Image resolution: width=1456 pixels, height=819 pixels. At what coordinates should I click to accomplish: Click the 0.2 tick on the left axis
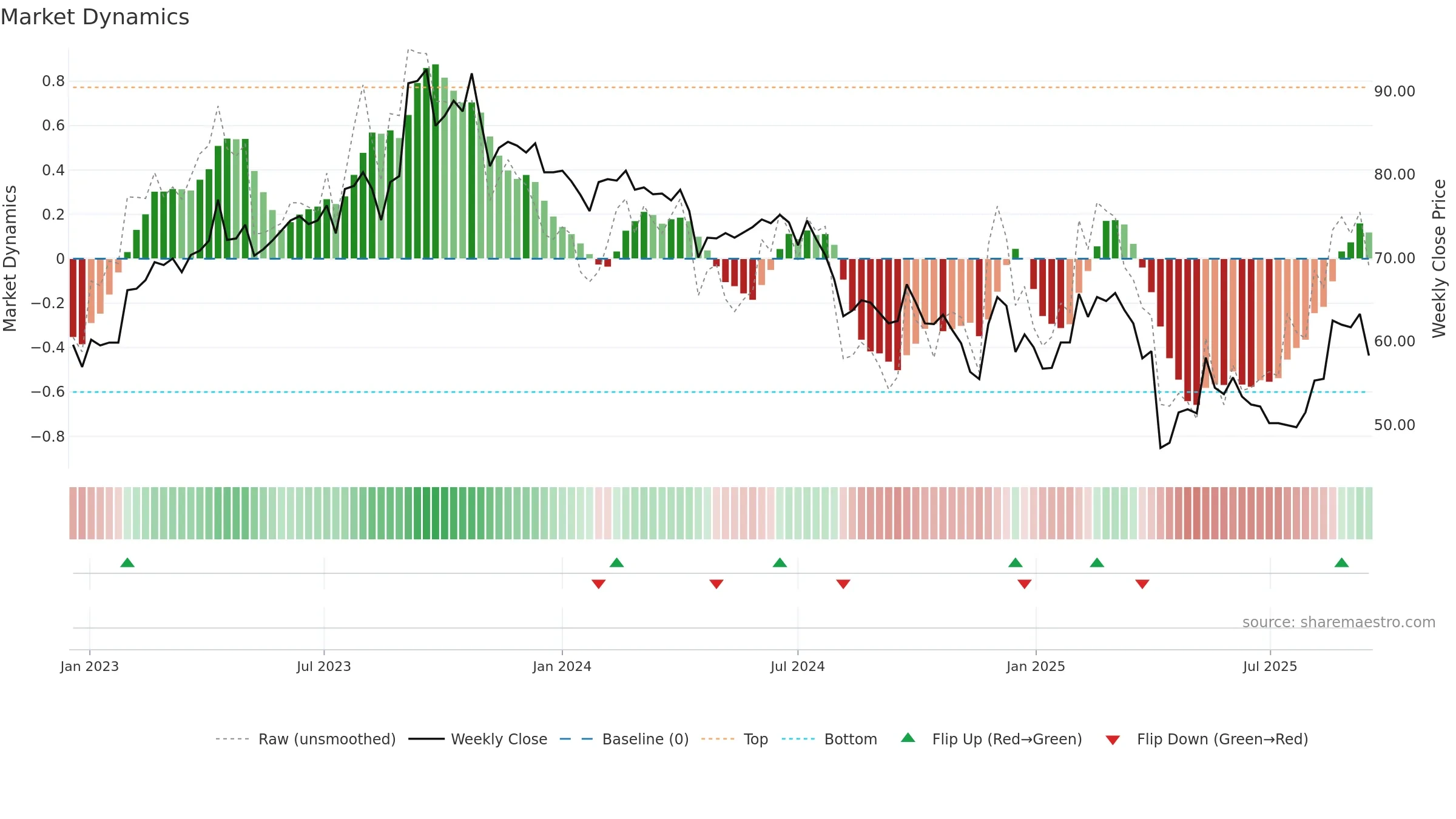53,215
